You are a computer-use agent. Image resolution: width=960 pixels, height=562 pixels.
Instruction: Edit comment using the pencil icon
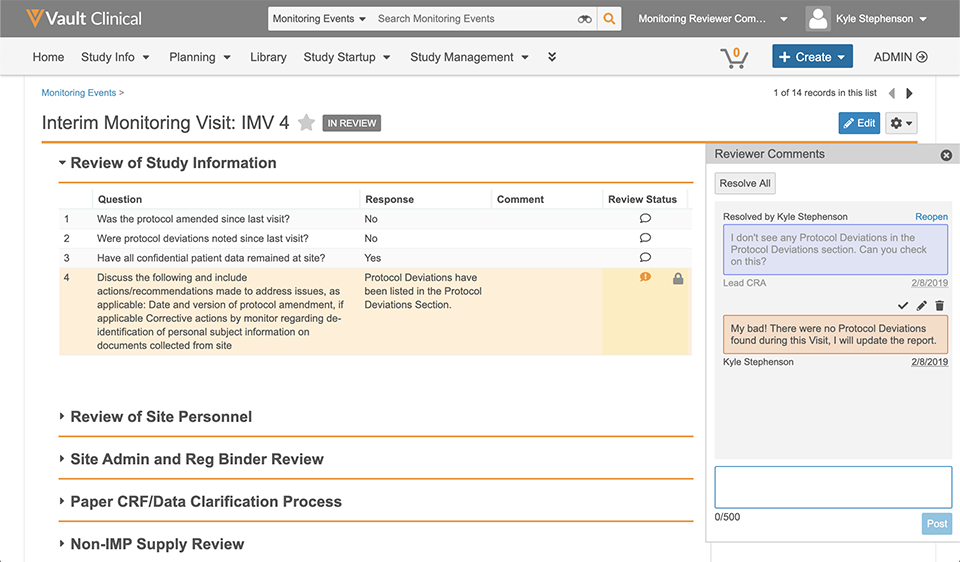click(922, 305)
